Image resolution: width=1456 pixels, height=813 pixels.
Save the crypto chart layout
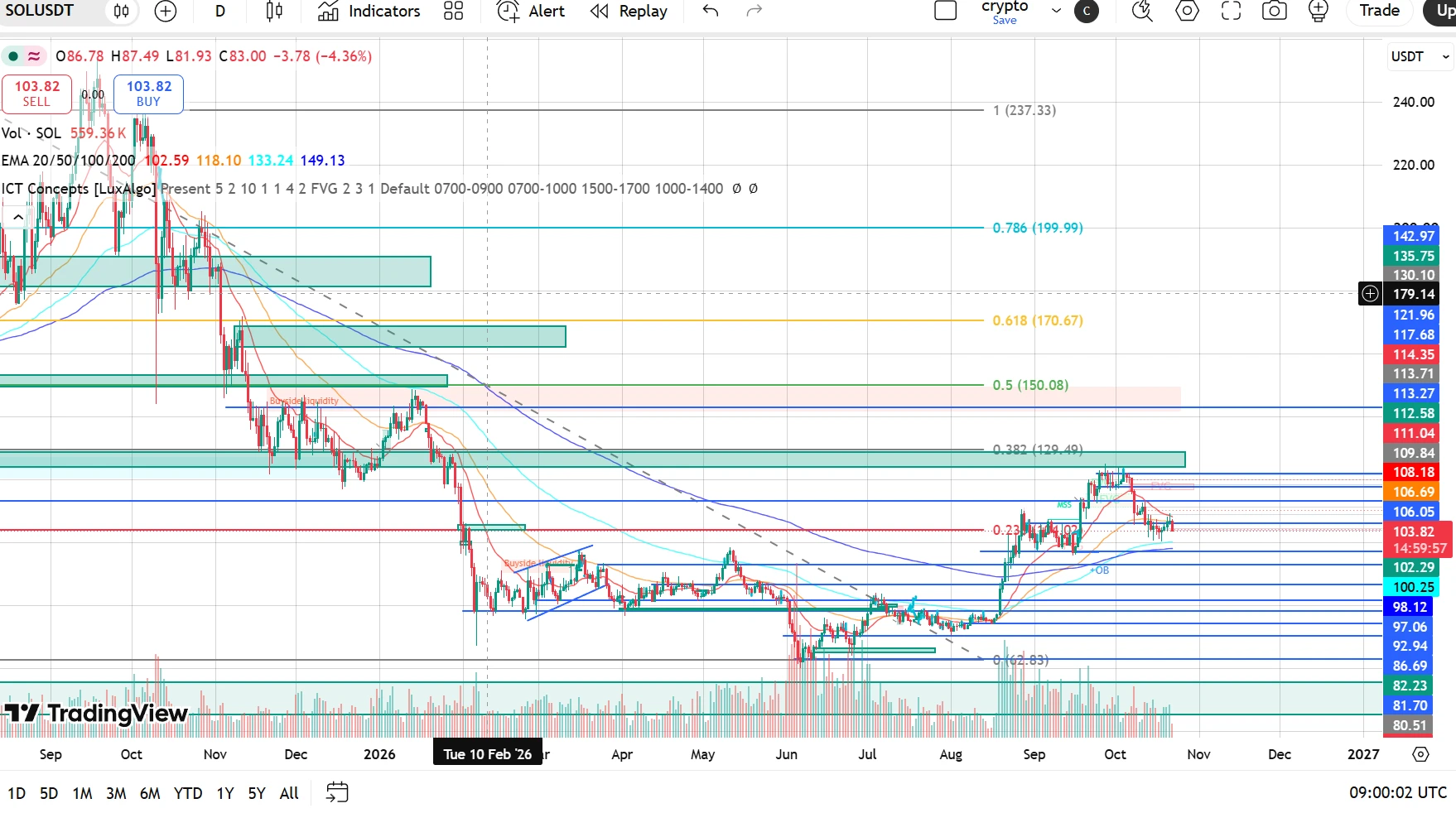click(x=1005, y=20)
